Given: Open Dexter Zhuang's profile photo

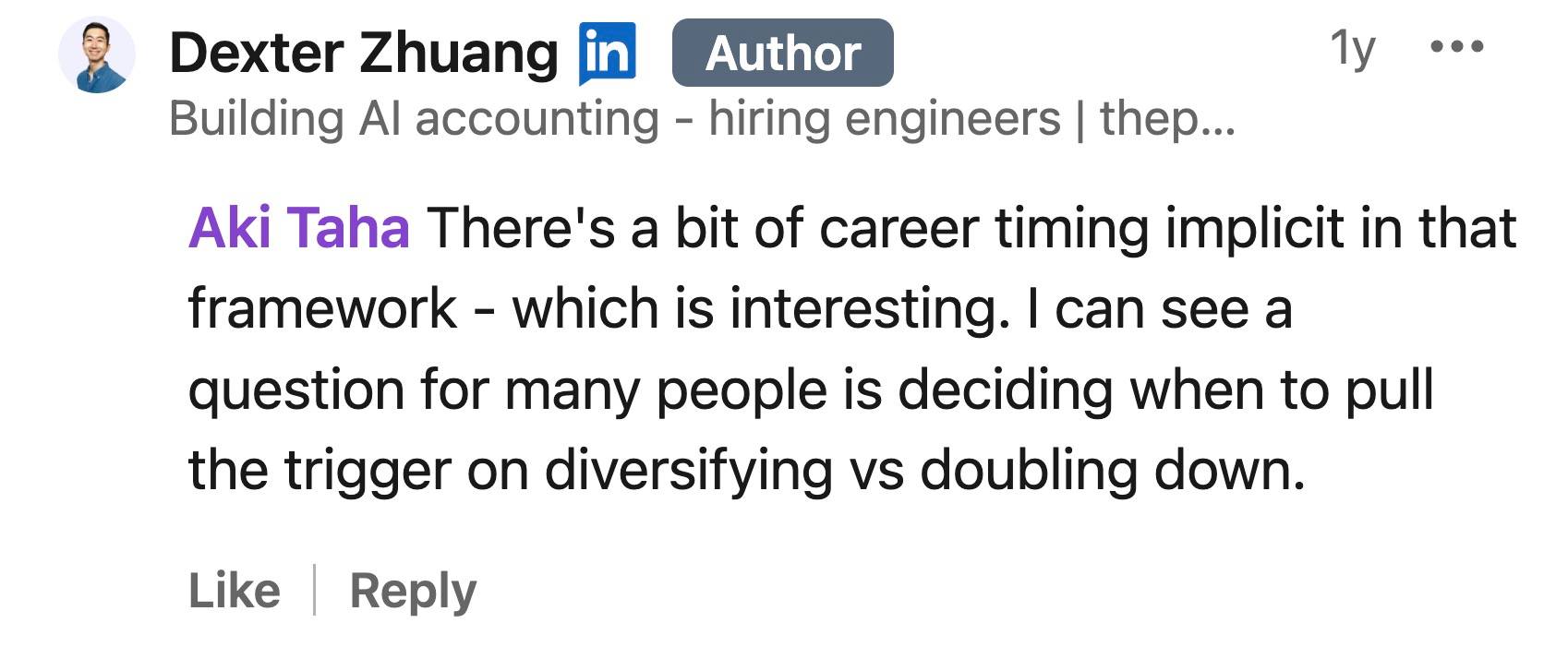Looking at the screenshot, I should (x=97, y=55).
